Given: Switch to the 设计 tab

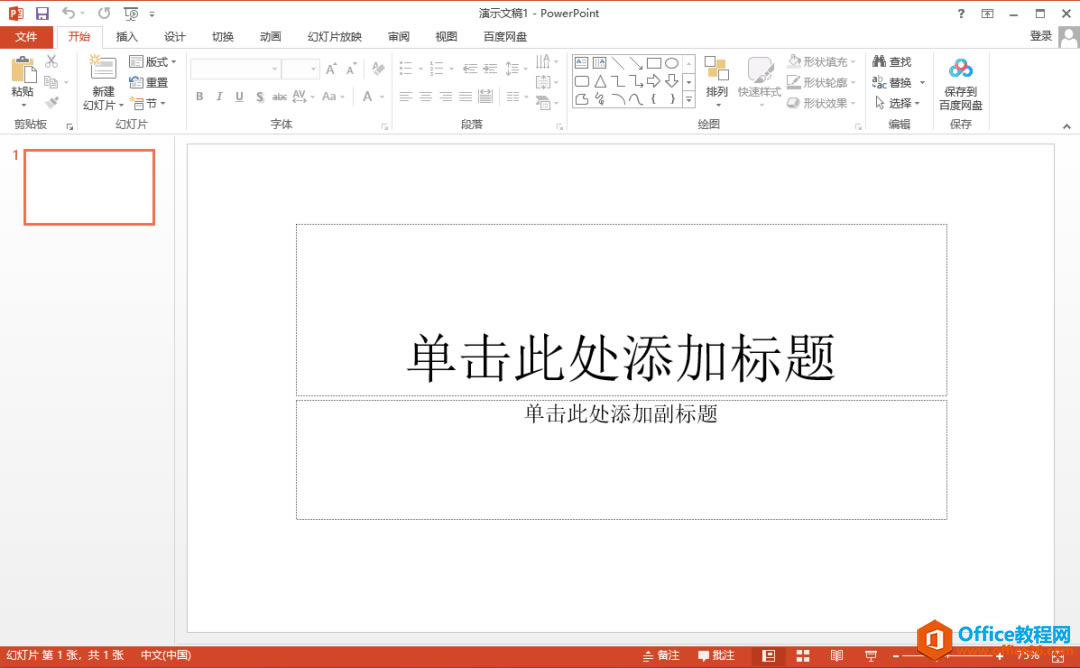Looking at the screenshot, I should click(174, 37).
